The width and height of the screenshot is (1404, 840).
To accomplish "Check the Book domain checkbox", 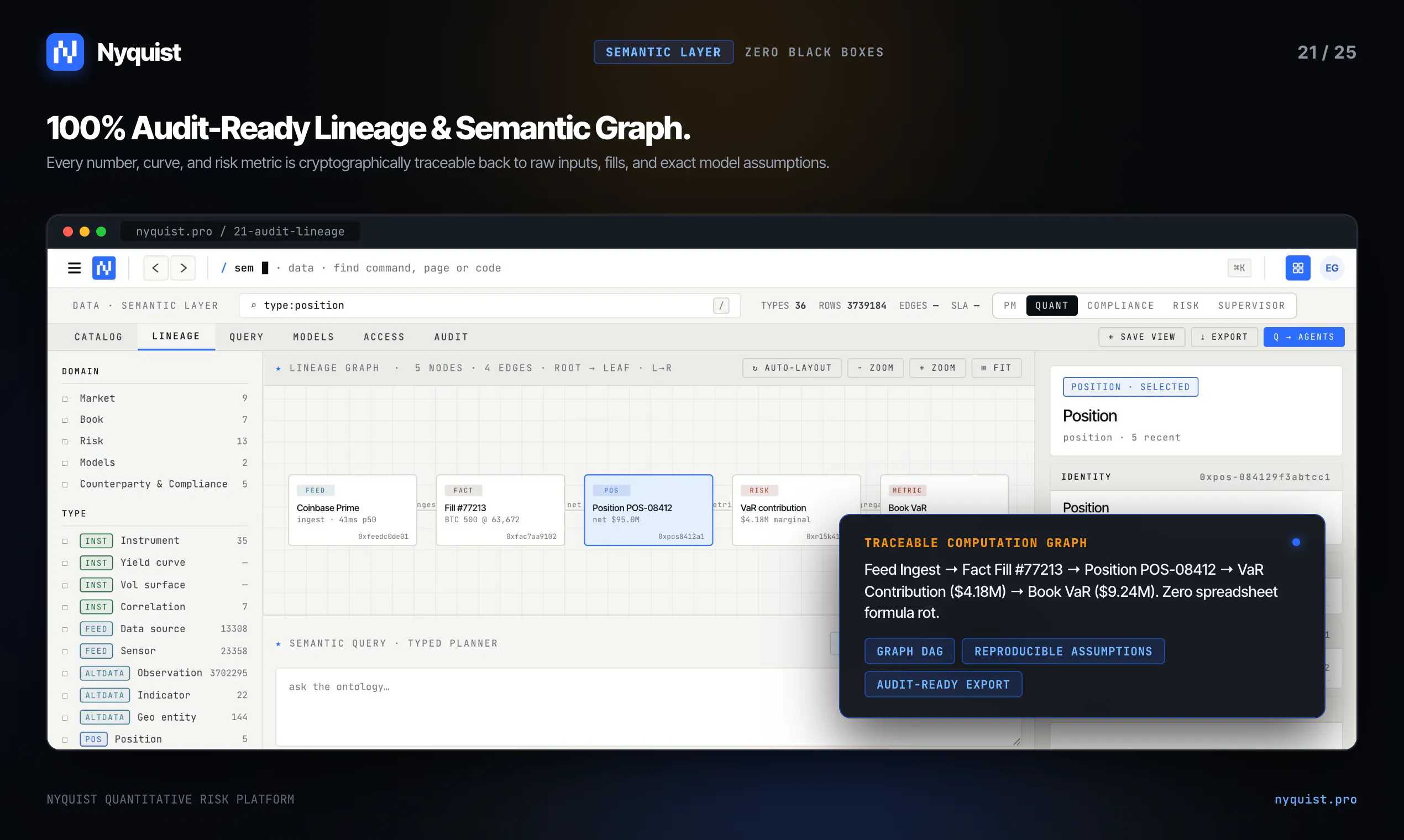I will (x=65, y=420).
